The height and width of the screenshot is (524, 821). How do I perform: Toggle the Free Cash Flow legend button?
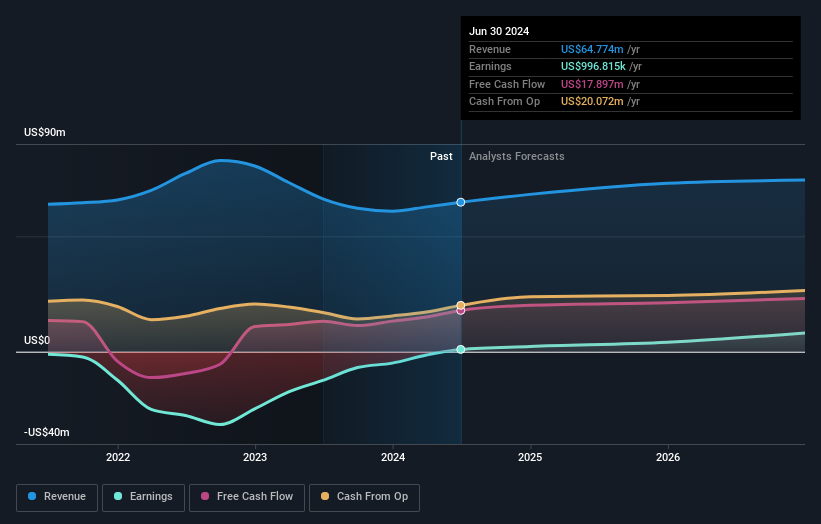tap(247, 497)
